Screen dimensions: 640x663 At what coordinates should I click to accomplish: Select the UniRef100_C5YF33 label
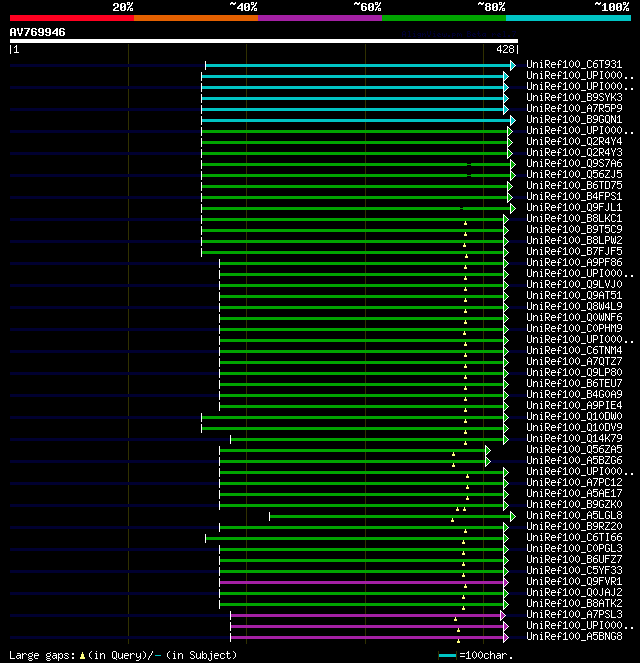coord(574,570)
